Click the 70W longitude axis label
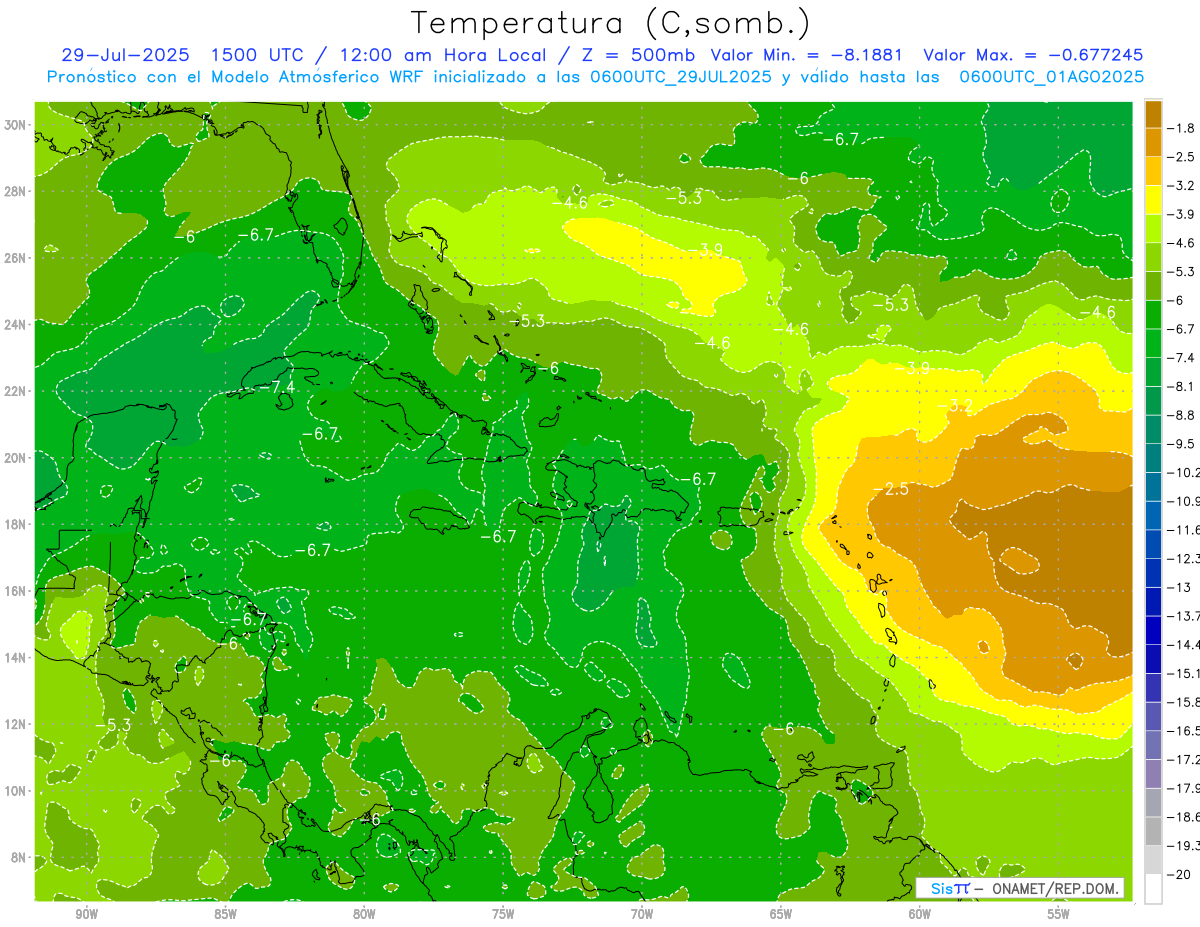The image size is (1200, 927). click(x=642, y=915)
